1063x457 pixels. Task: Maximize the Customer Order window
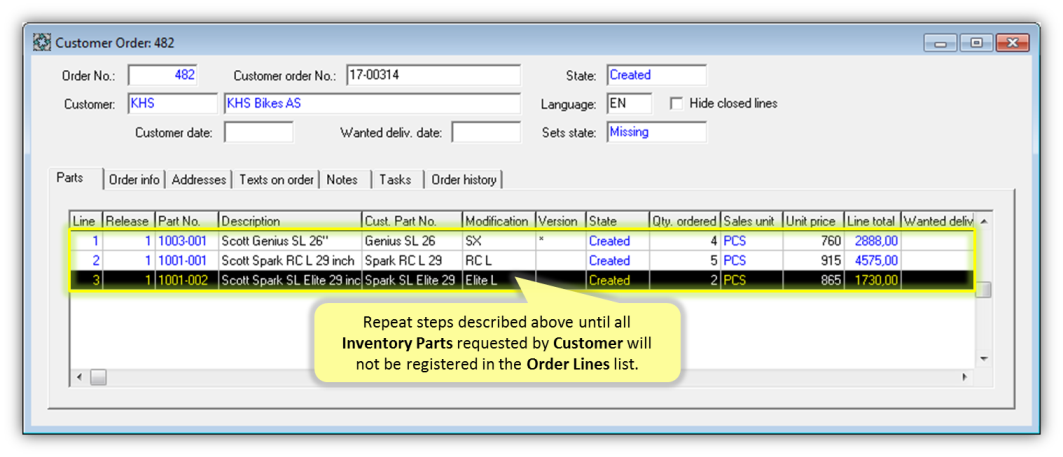tap(976, 43)
